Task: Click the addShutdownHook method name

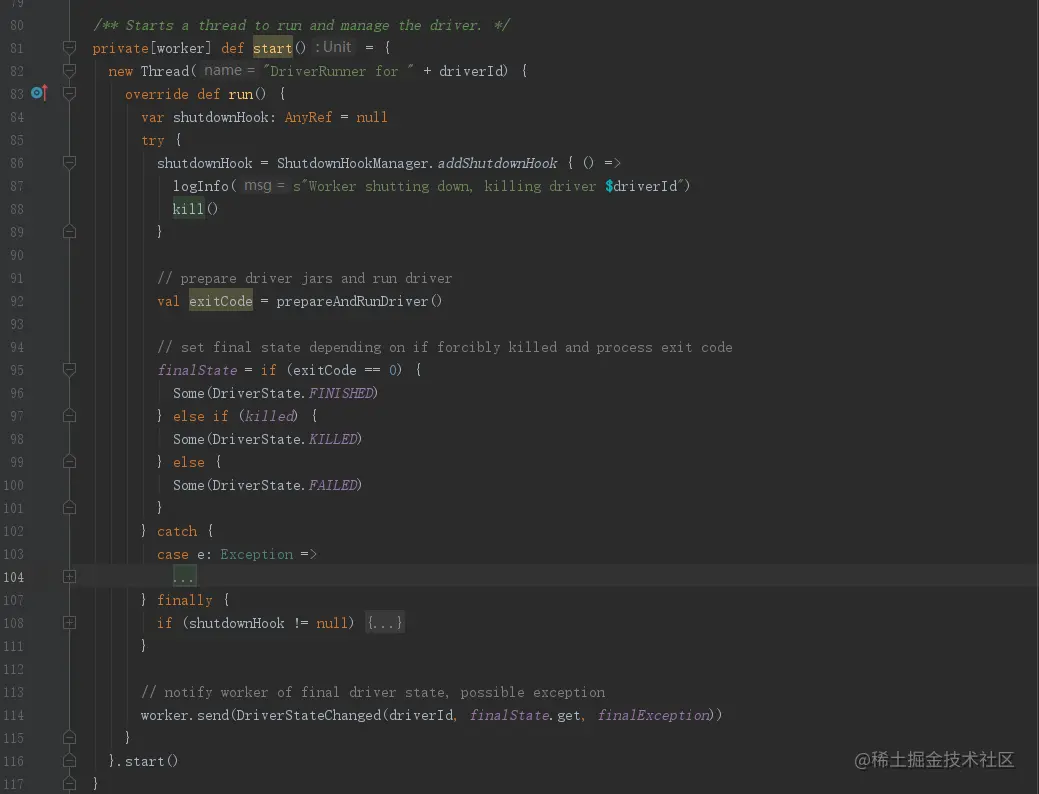Action: coord(497,163)
